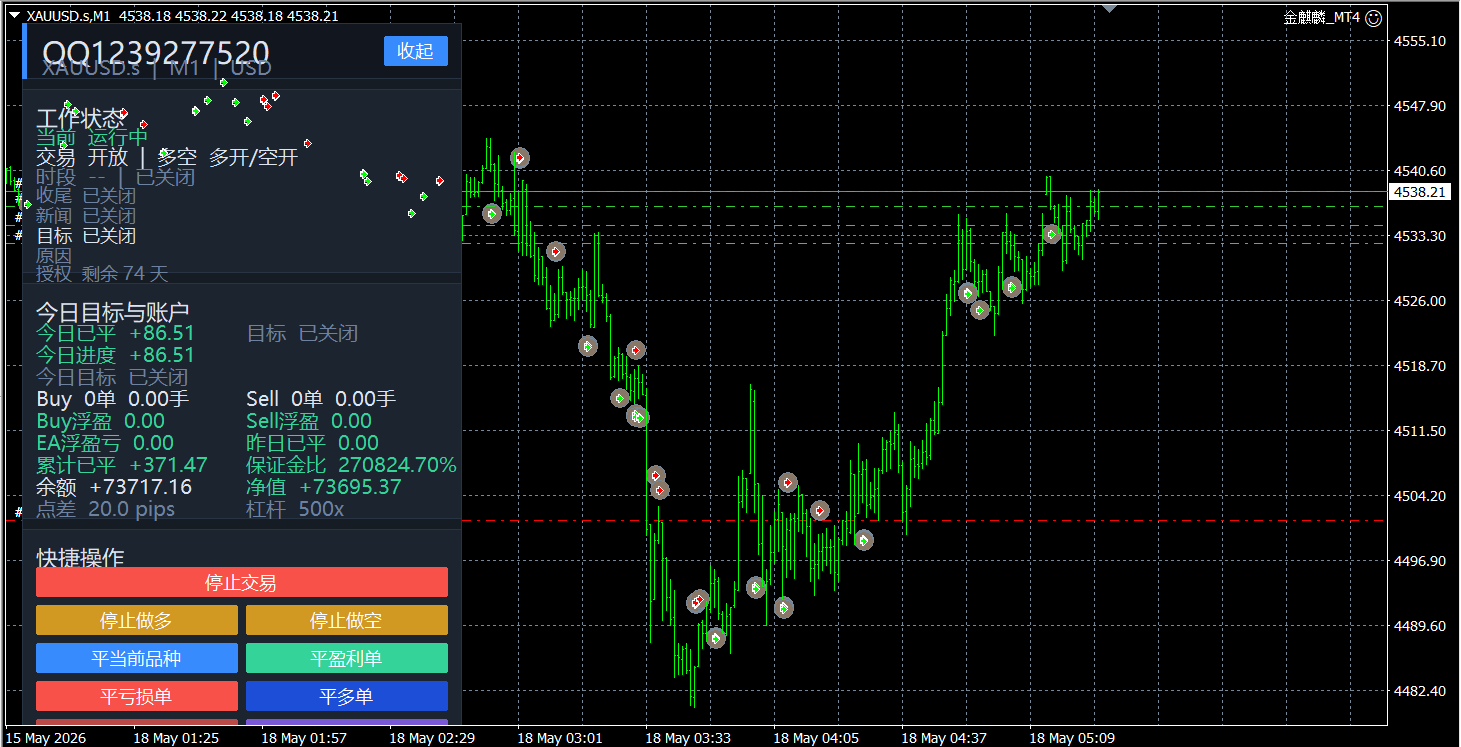Click the 4504.20 price axis label
Screen dimensions: 1461x747
tap(1420, 496)
